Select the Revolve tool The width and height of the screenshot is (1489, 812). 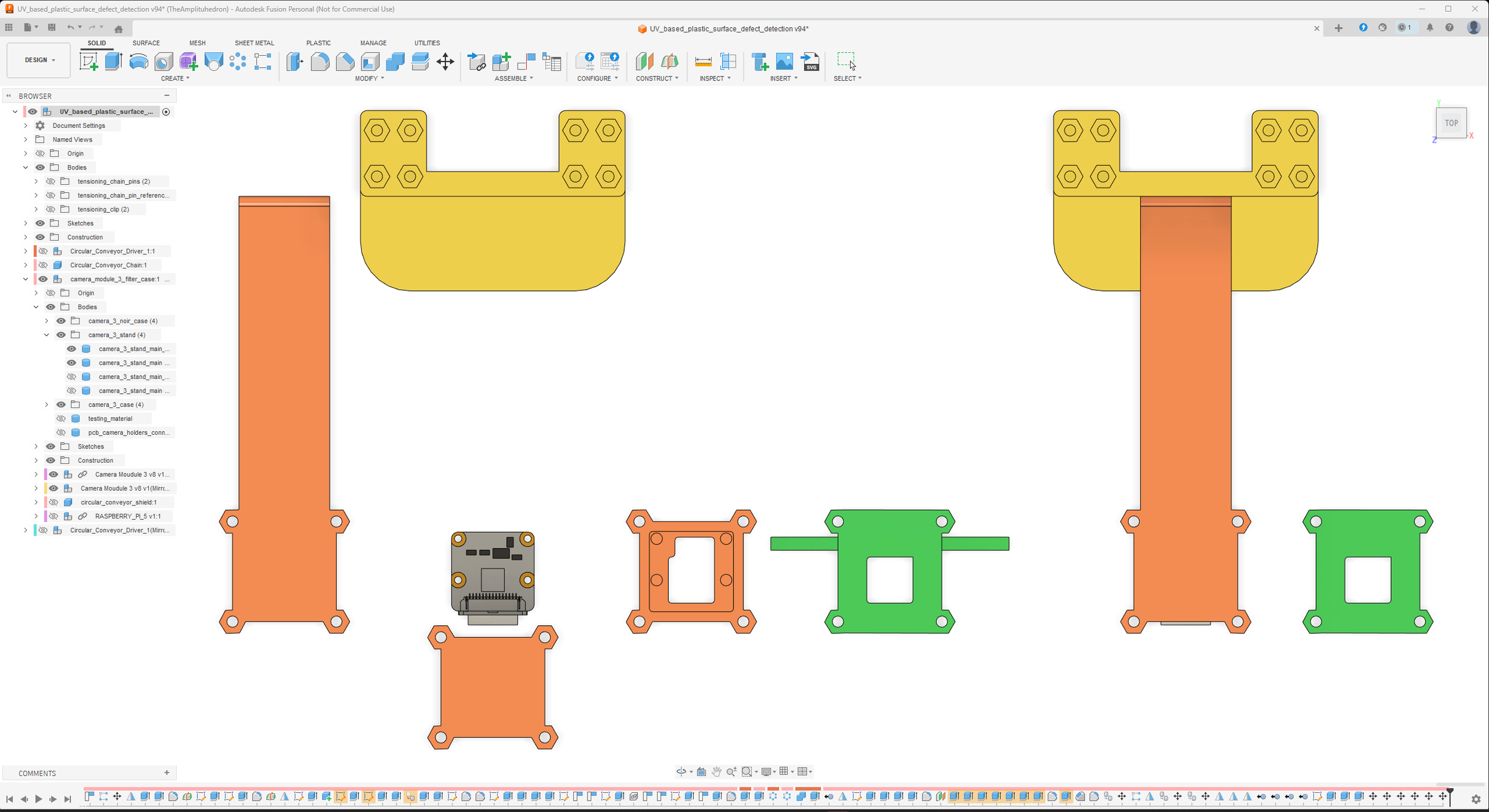click(x=138, y=61)
